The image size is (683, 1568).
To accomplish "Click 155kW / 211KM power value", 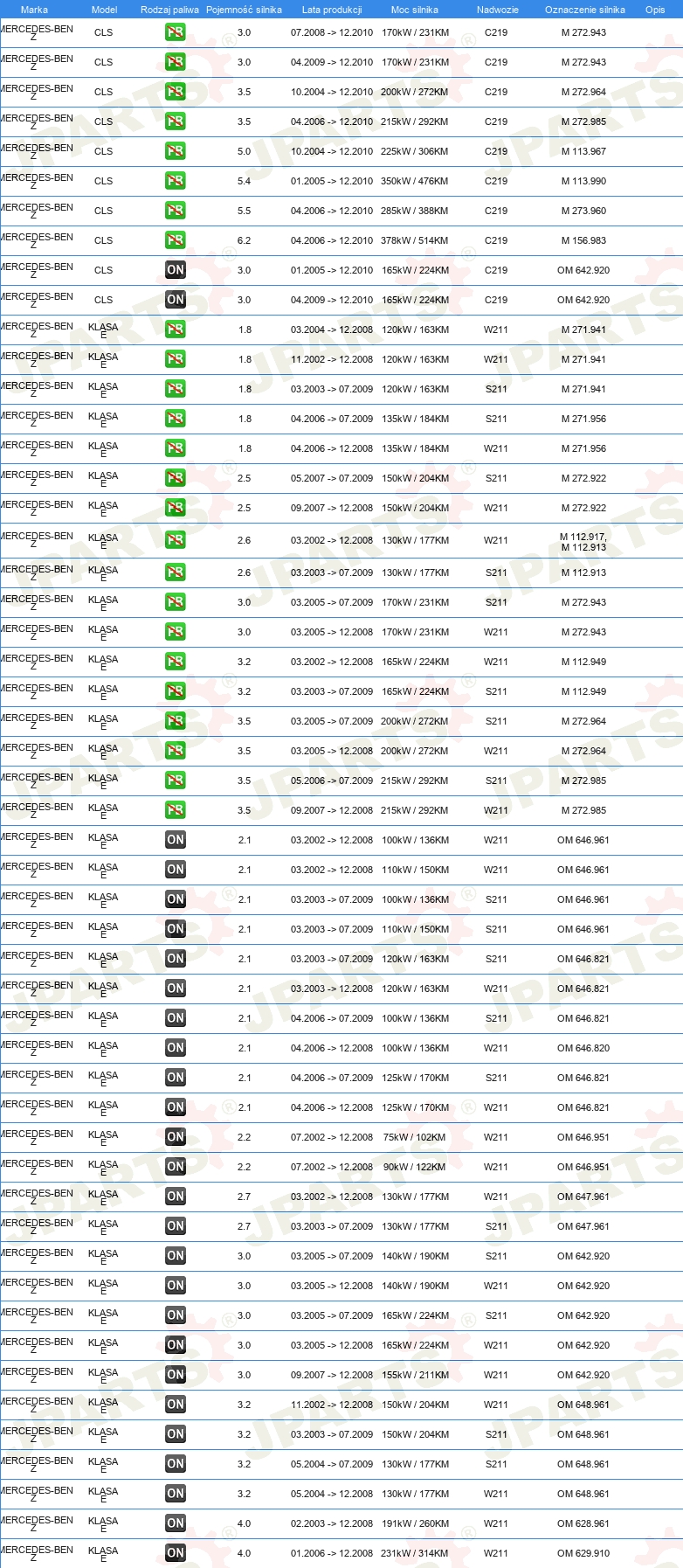I will coord(415,1375).
